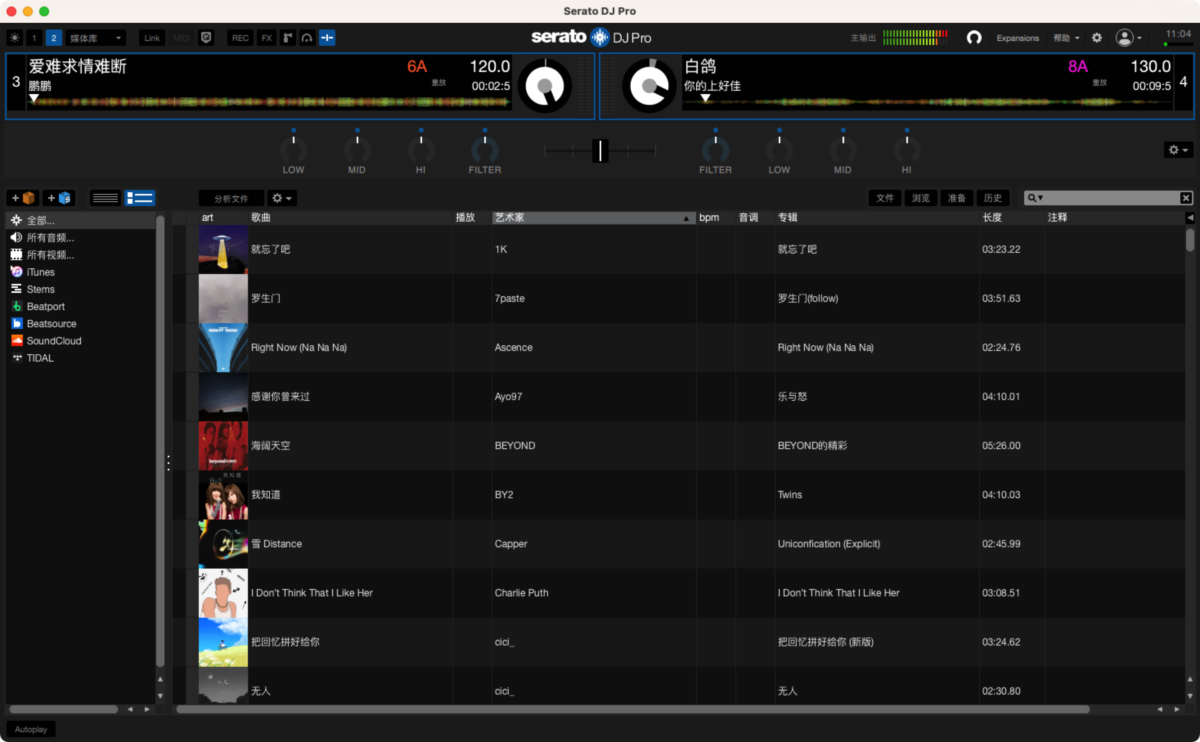1200x742 pixels.
Task: Click the left deck MID knob
Action: 357,150
